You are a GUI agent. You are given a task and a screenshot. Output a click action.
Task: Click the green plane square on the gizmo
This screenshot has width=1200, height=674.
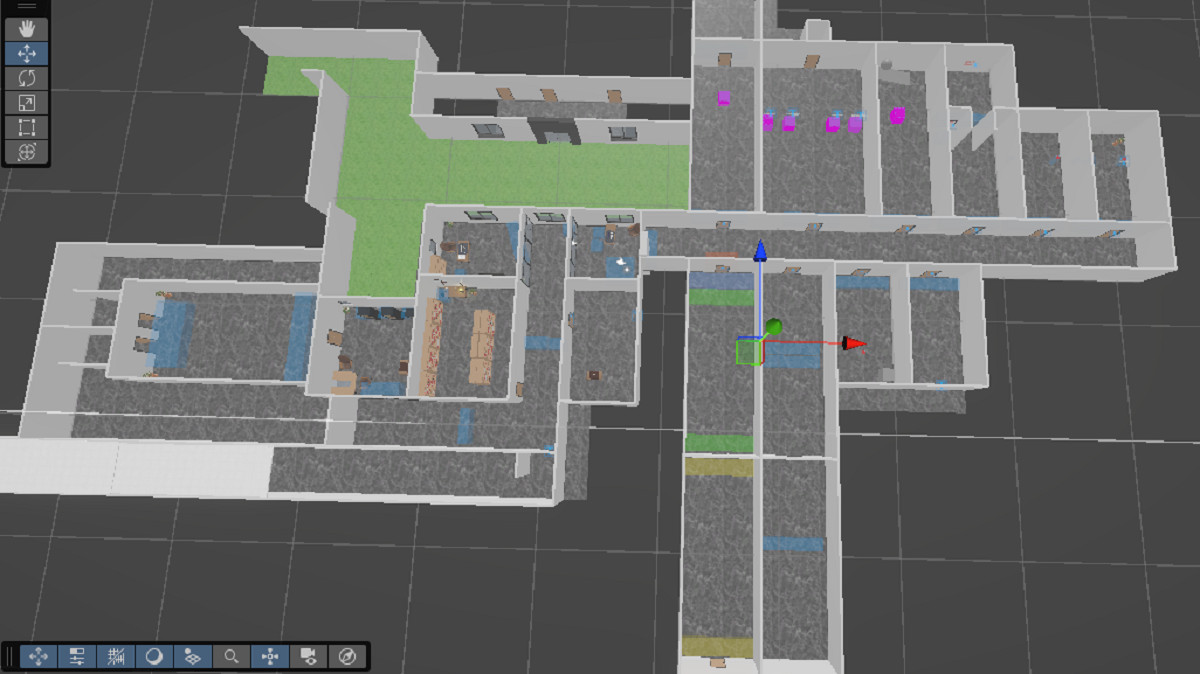point(748,352)
